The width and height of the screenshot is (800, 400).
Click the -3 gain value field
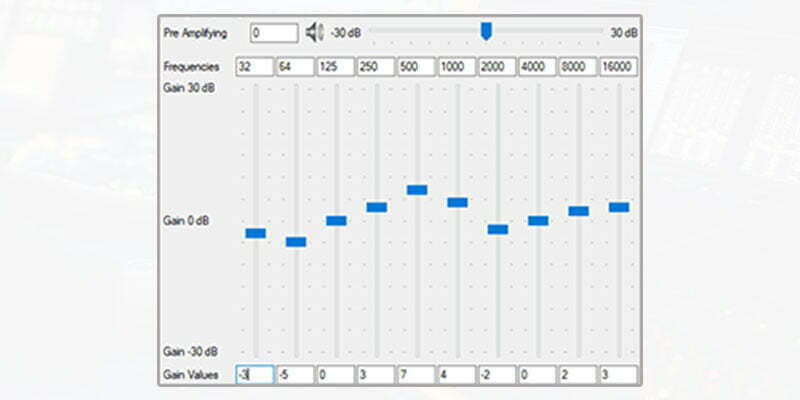pyautogui.click(x=255, y=375)
